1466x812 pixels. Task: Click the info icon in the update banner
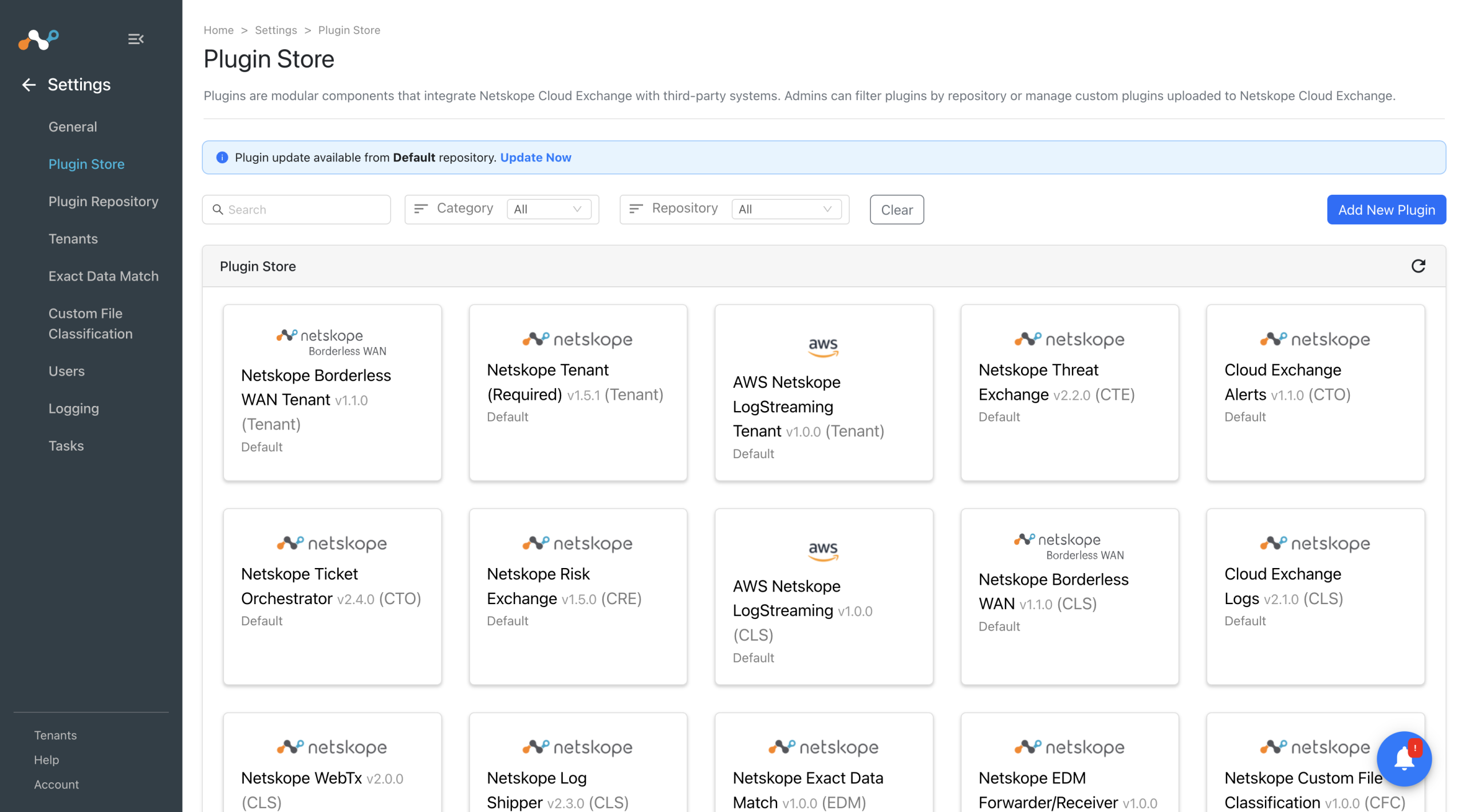pos(222,157)
